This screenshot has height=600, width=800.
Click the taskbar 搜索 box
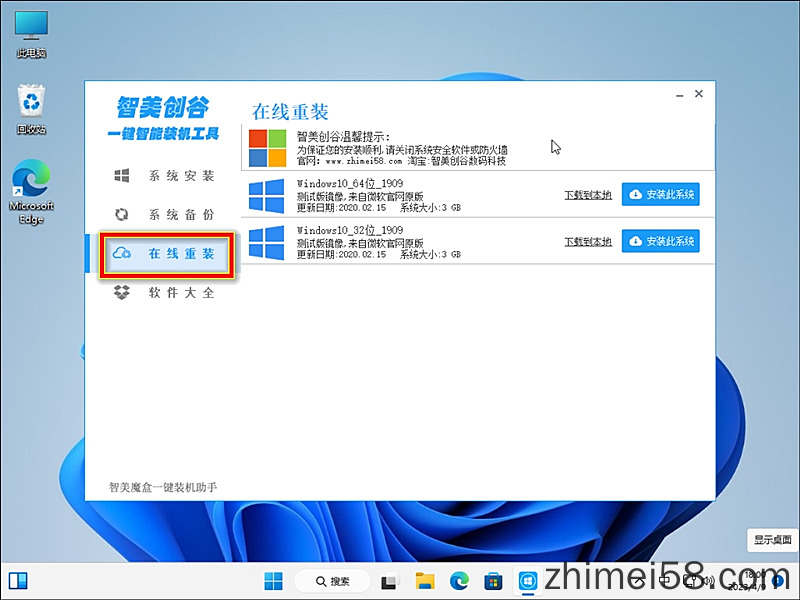click(x=332, y=581)
